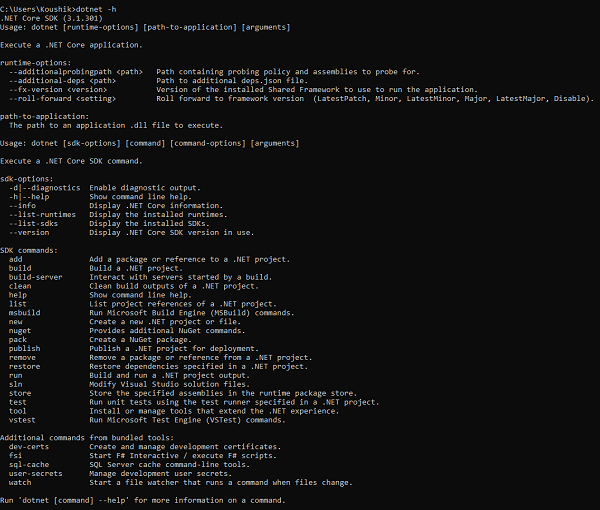This screenshot has width=600, height=510.
Task: Click the 'build-server' command name
Action: click(x=35, y=276)
